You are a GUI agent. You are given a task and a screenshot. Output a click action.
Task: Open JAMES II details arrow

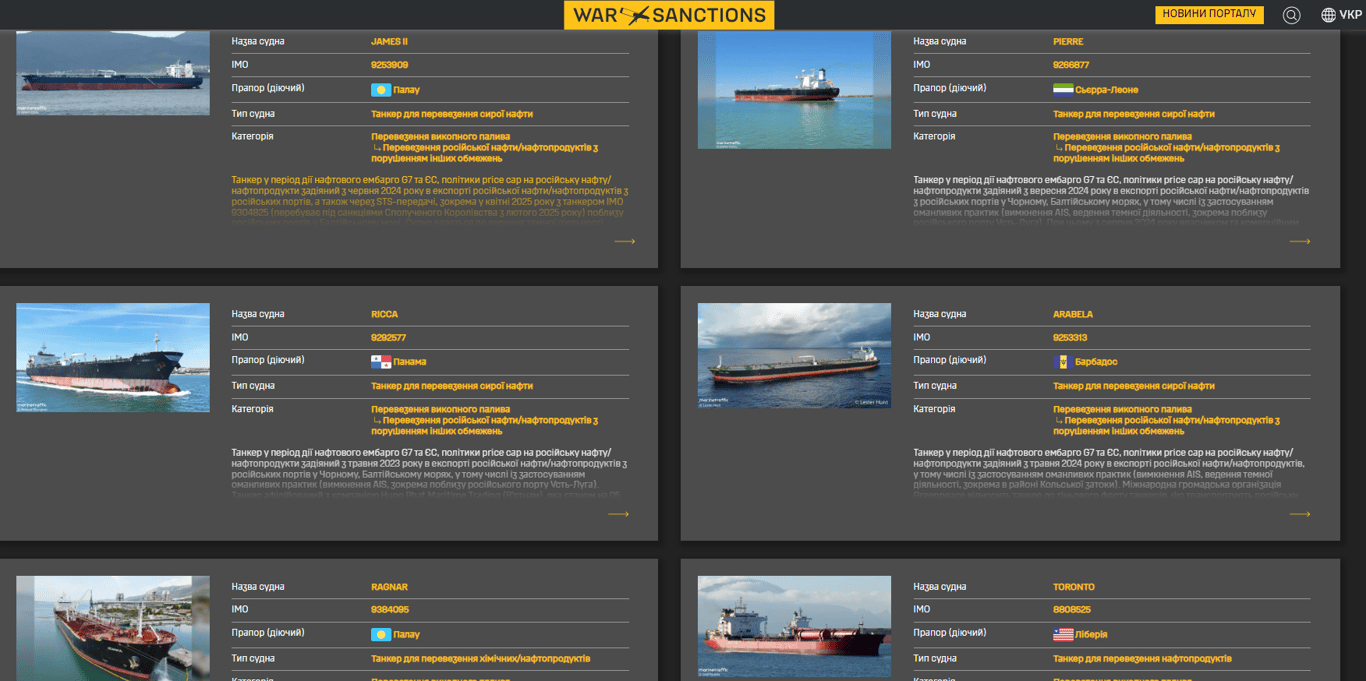click(x=624, y=241)
